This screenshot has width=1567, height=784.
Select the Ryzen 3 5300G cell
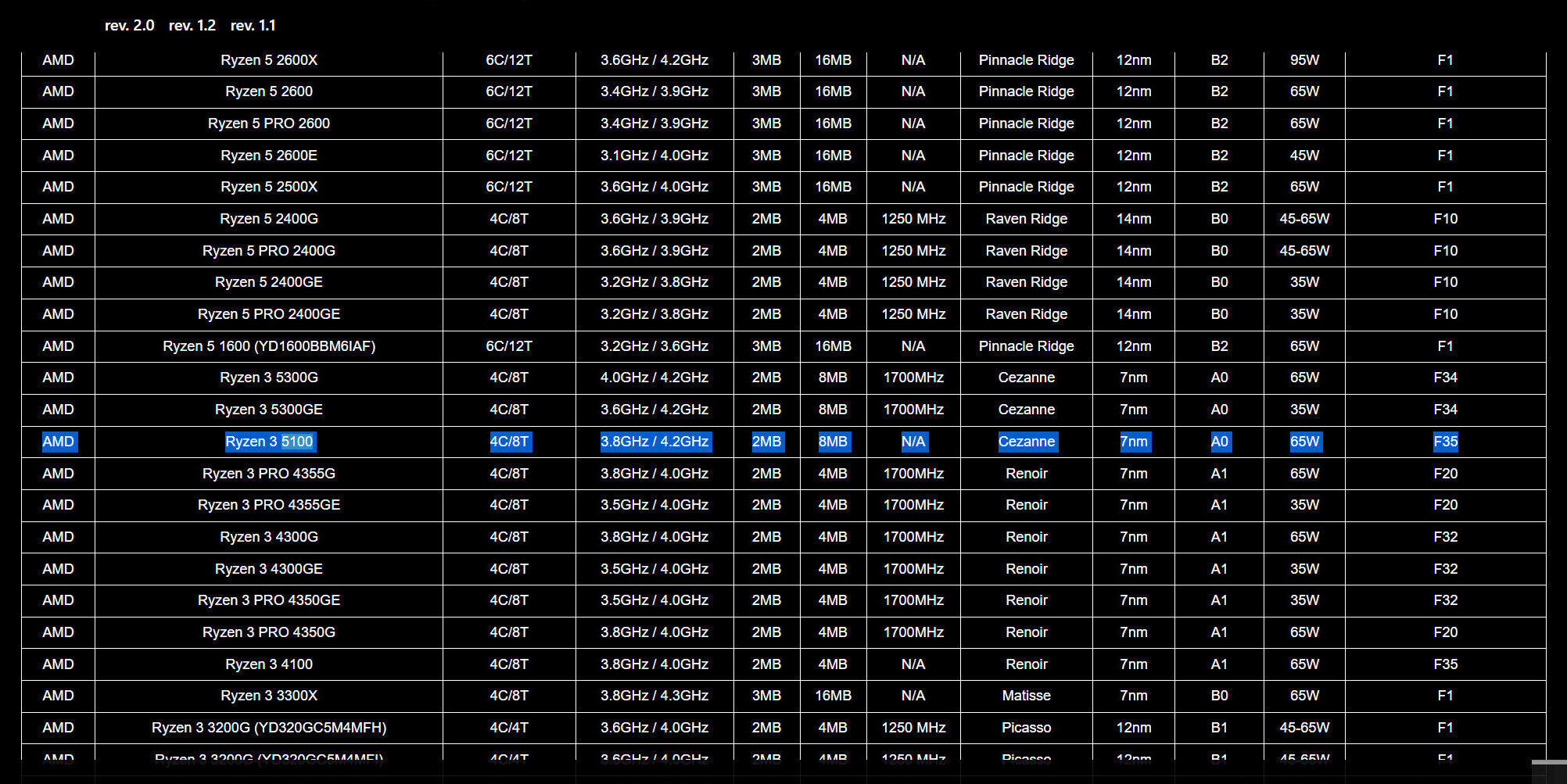pyautogui.click(x=269, y=378)
